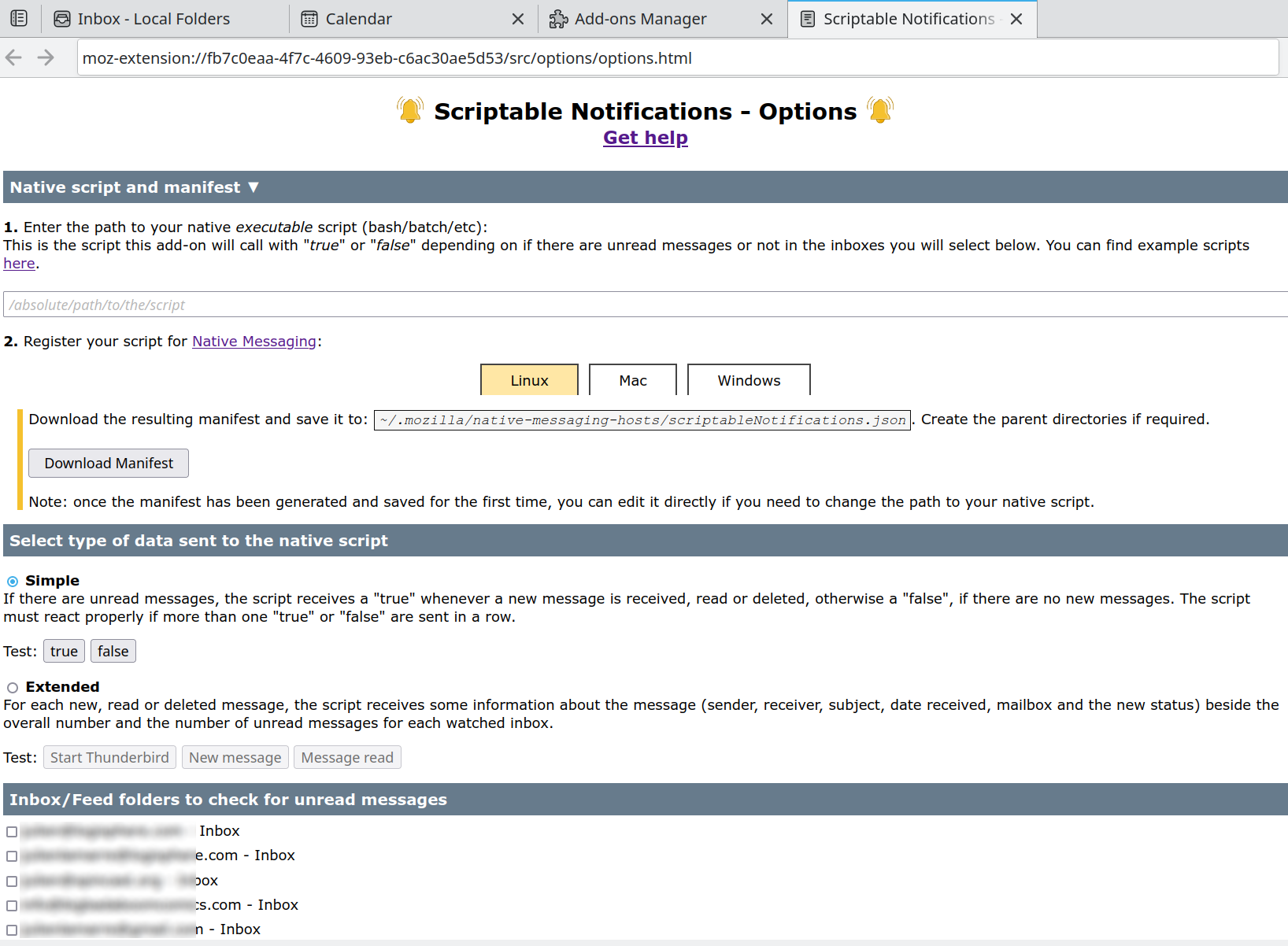1288x946 pixels.
Task: Click Start Thunderbird test button
Action: [x=109, y=758]
